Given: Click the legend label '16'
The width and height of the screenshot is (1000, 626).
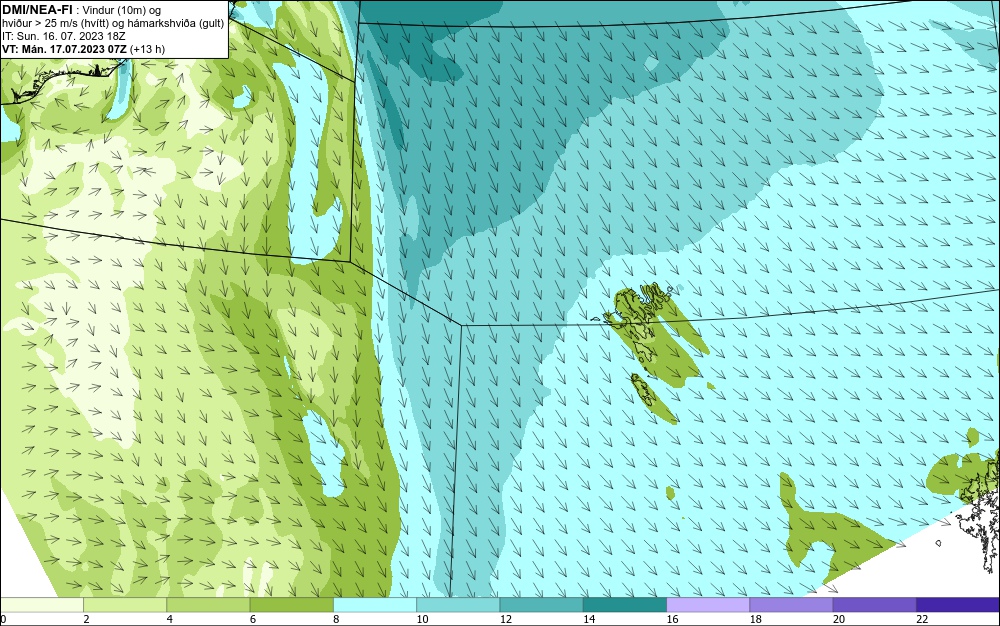Looking at the screenshot, I should 672,619.
